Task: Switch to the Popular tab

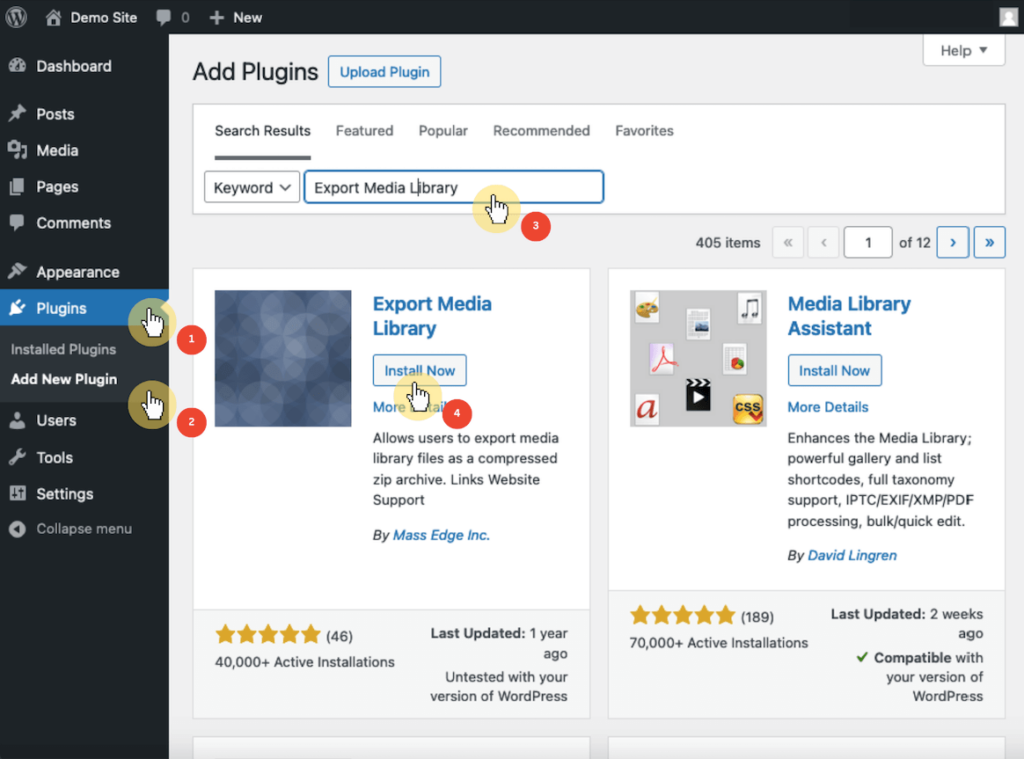Action: [443, 131]
